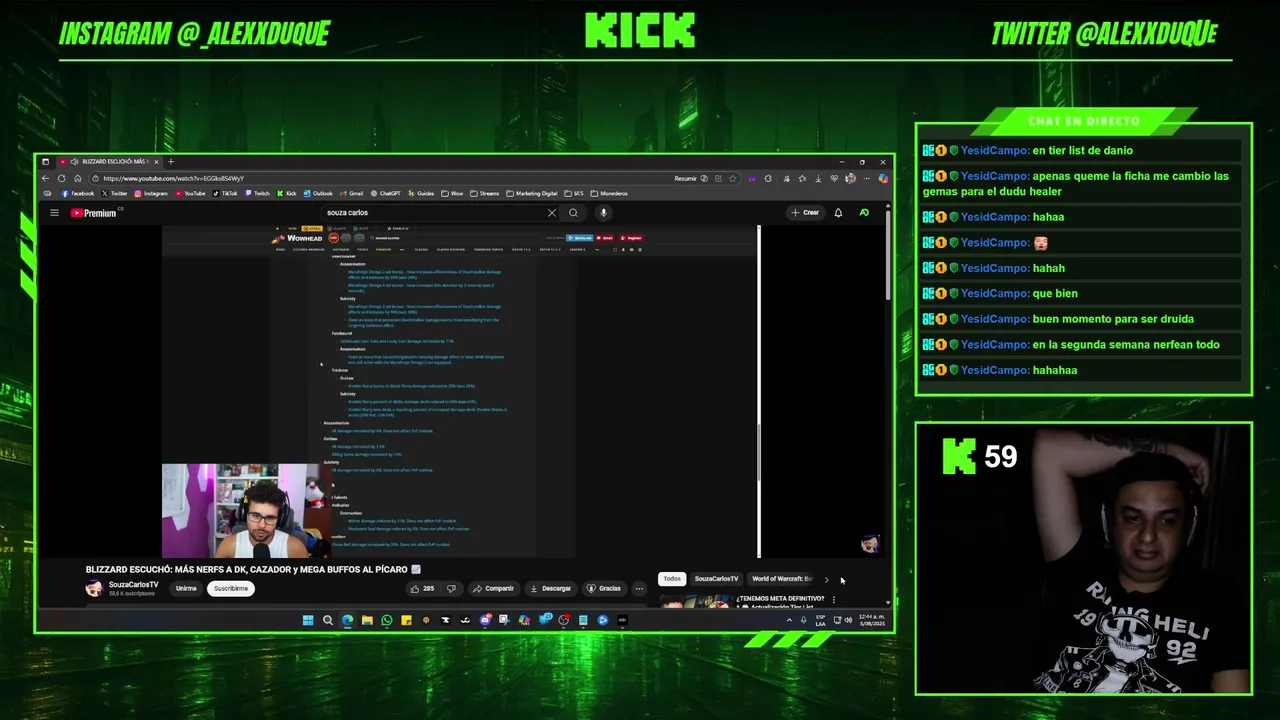
Task: Open Windows taskbar search
Action: [x=327, y=620]
